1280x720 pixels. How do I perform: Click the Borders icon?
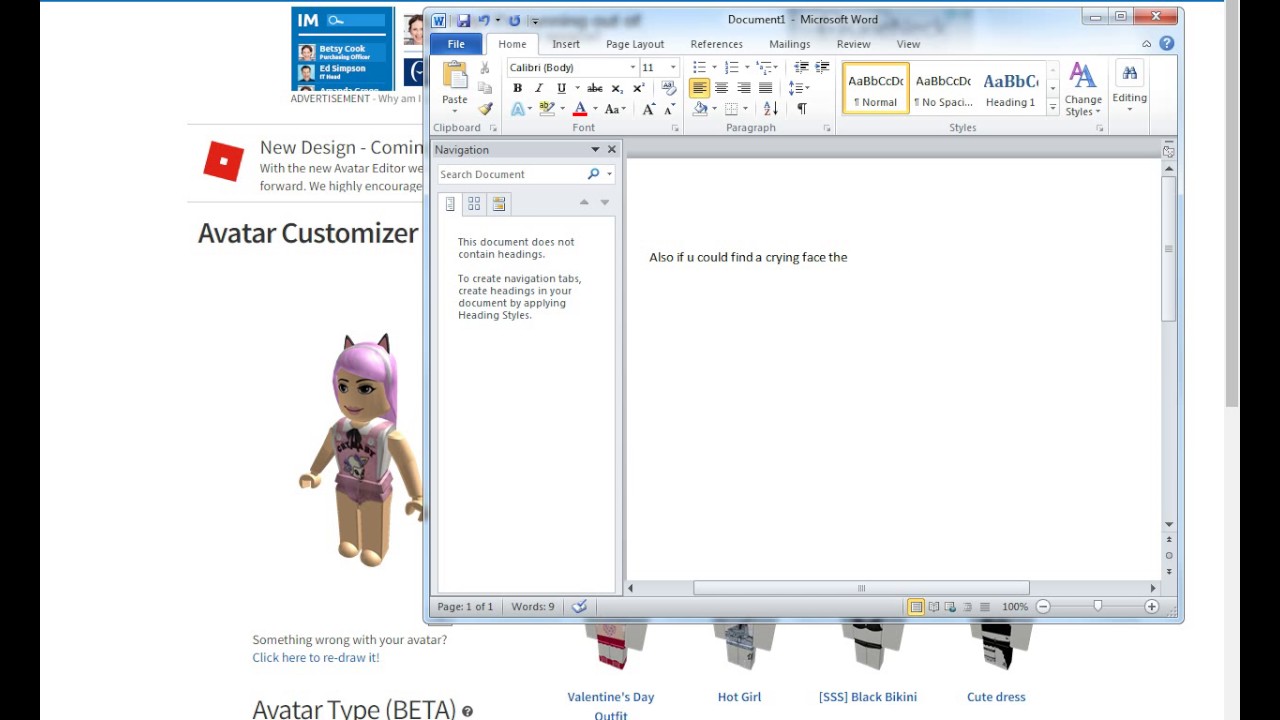(x=731, y=109)
